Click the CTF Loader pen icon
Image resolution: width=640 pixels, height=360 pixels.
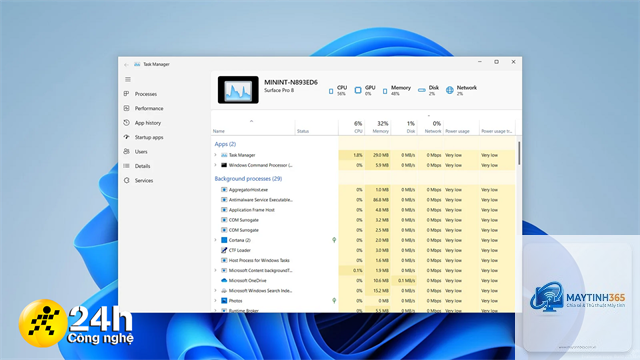224,250
